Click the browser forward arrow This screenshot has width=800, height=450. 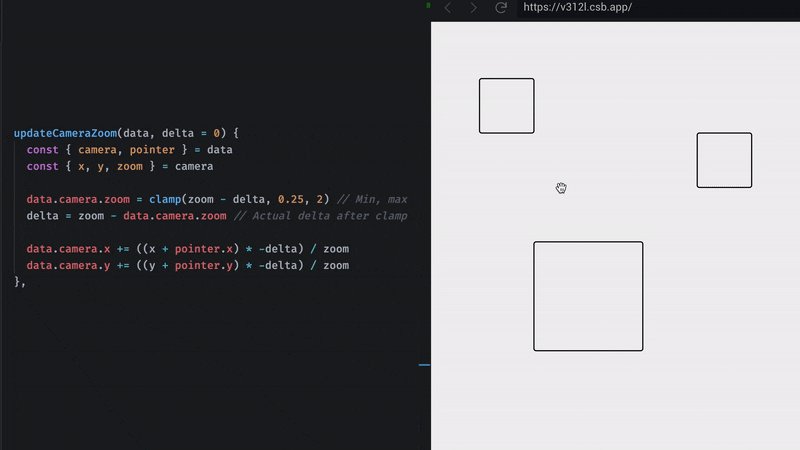click(x=473, y=8)
